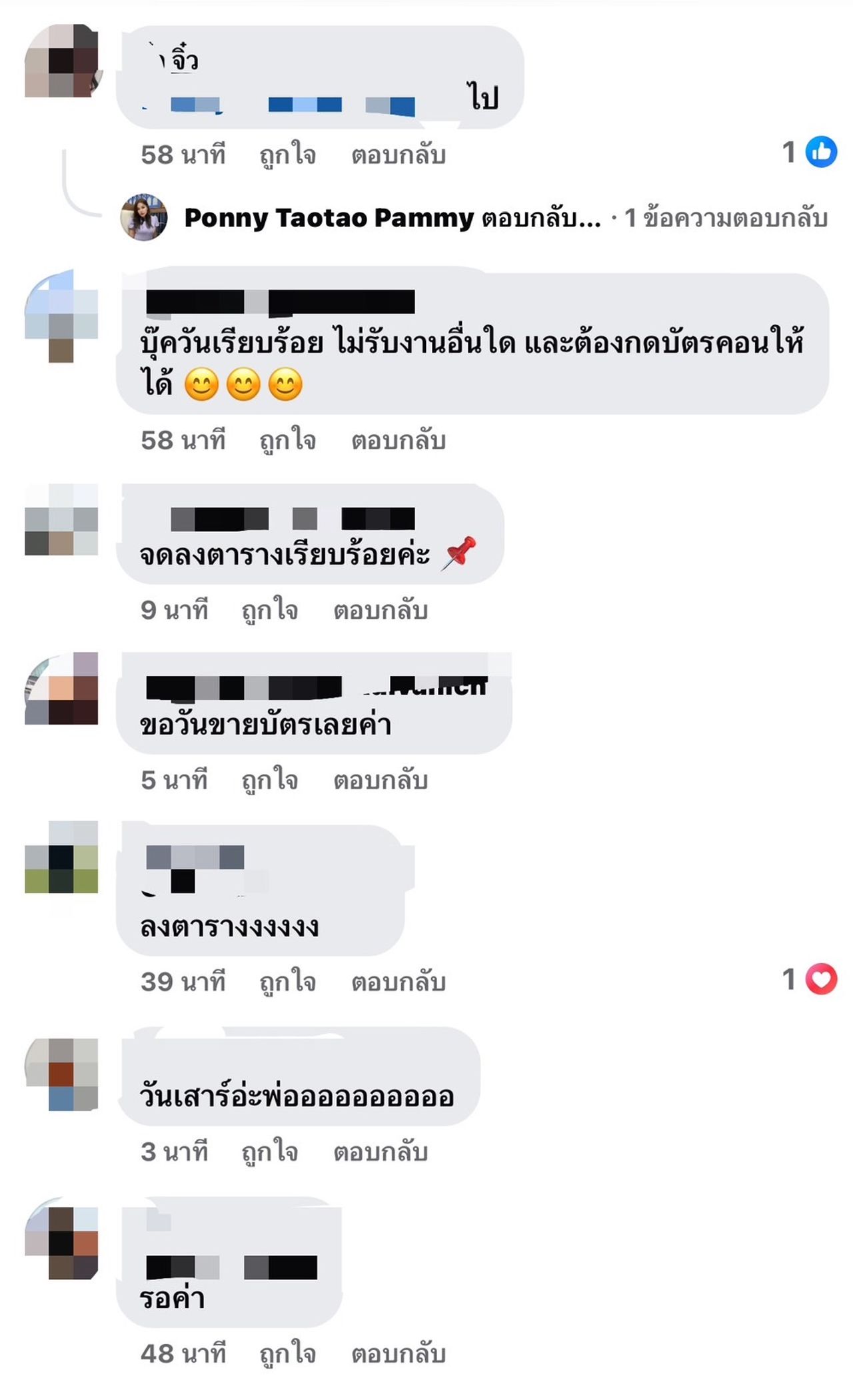Reply to the 'จดลงตารางเรียบร้อยค่ะ' comment

(x=381, y=611)
